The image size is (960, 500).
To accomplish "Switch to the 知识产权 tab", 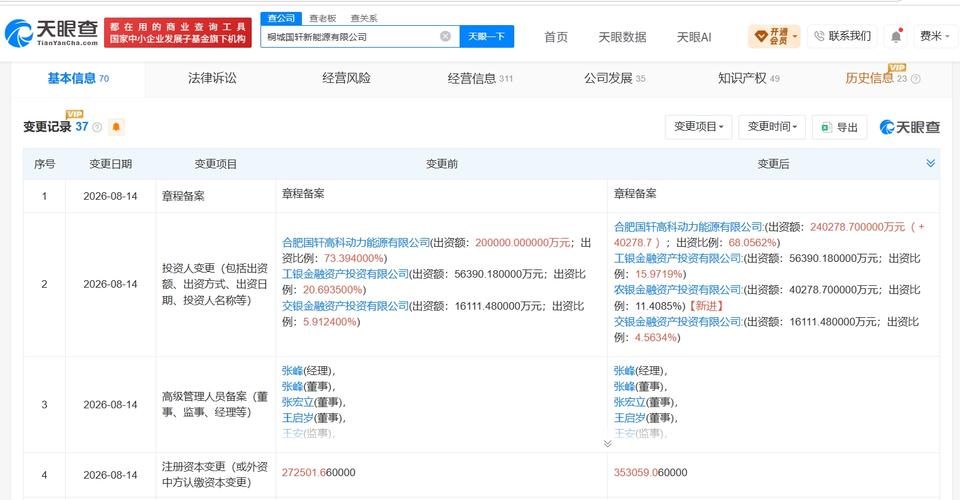I will tap(749, 78).
